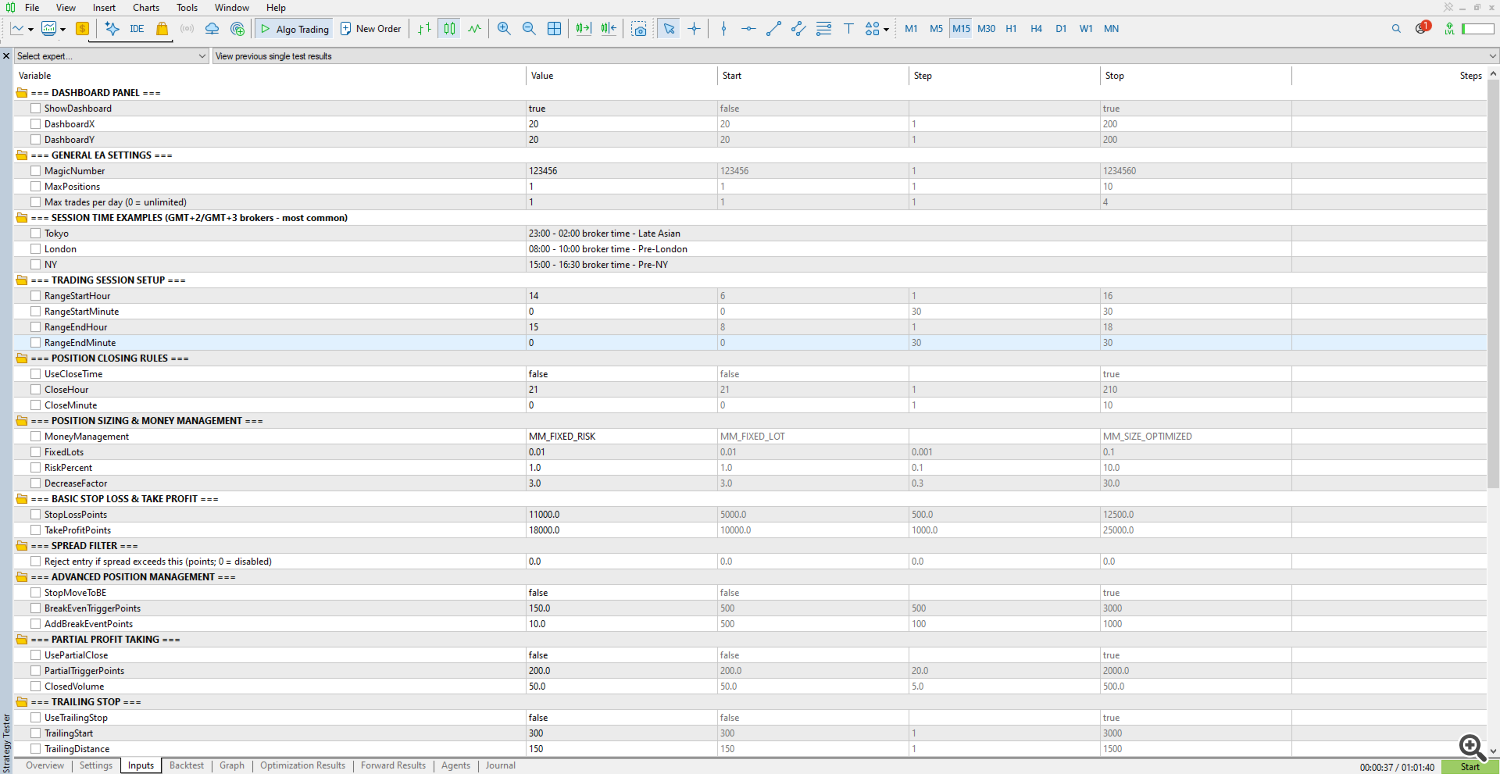The height and width of the screenshot is (774, 1500).
Task: Draw a trendline
Action: (773, 29)
